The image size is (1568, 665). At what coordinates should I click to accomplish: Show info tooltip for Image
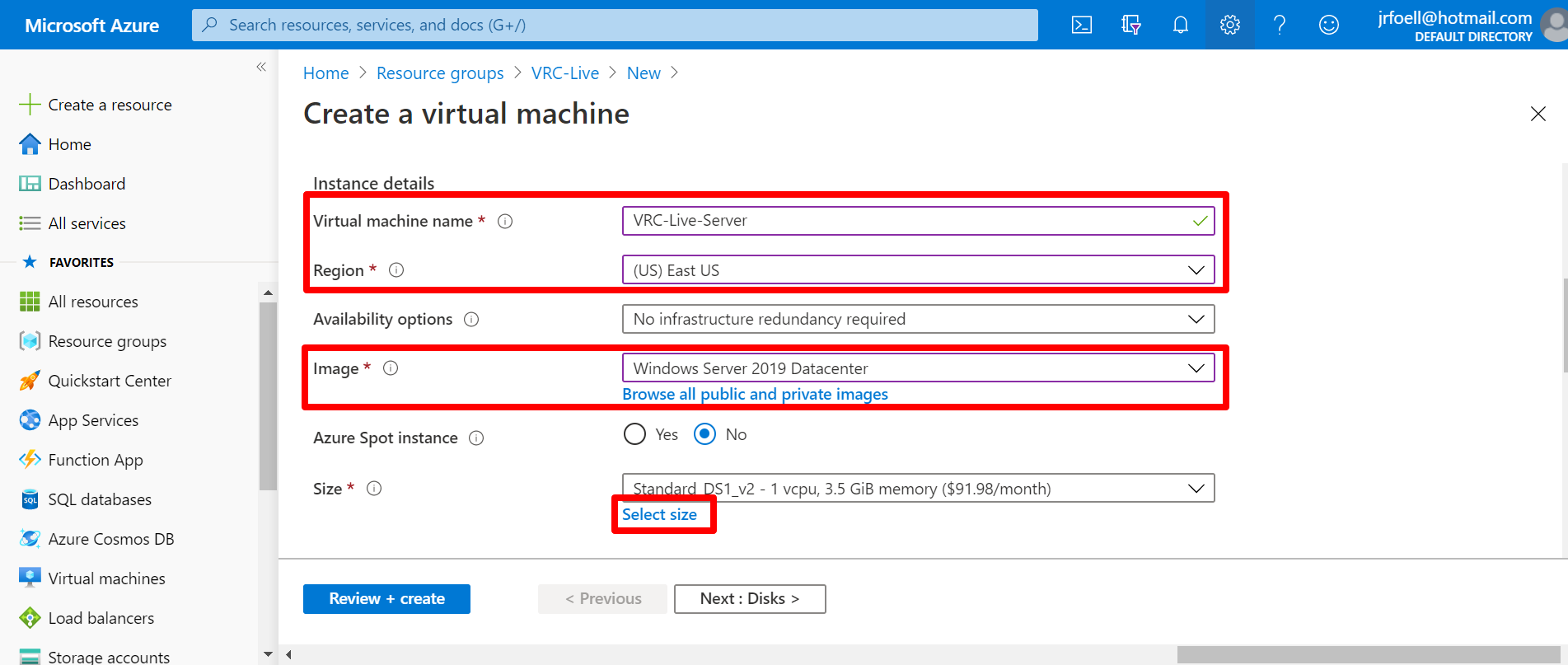(x=391, y=368)
